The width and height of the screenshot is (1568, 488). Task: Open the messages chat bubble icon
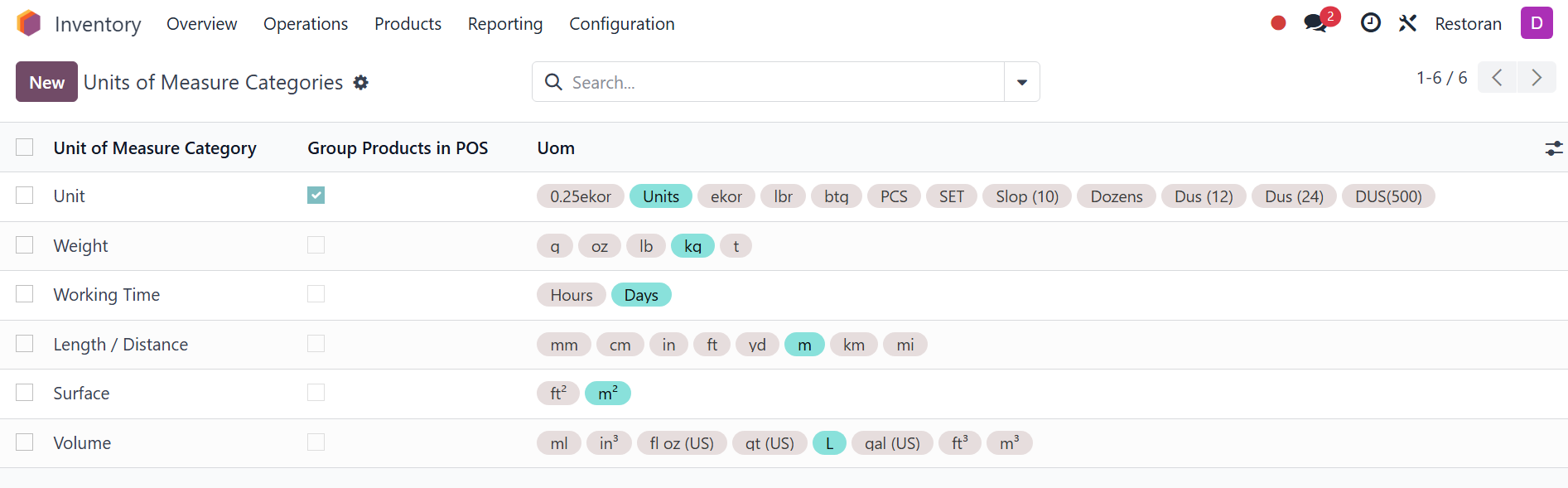point(1315,23)
